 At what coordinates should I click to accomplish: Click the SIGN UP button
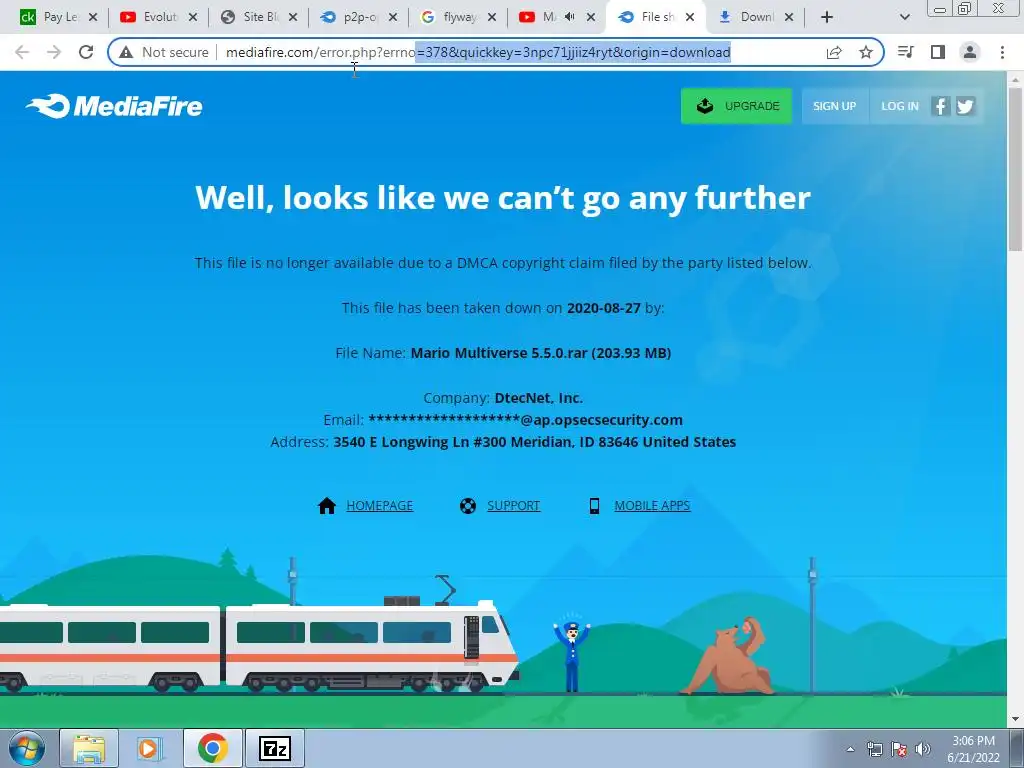click(834, 106)
